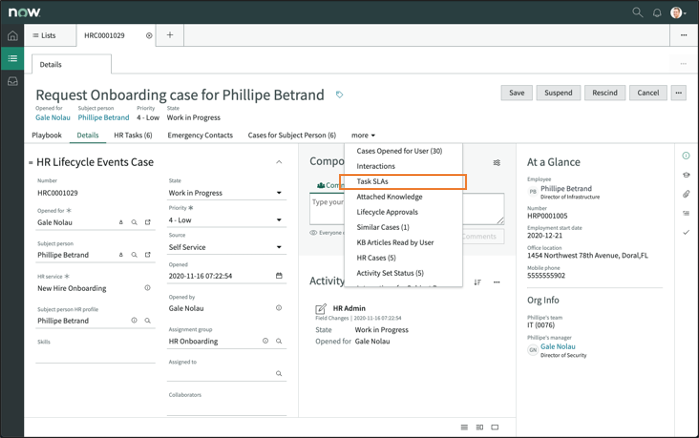Toggle Everyone visibility eye below comment box
This screenshot has width=699, height=438.
pyautogui.click(x=313, y=233)
